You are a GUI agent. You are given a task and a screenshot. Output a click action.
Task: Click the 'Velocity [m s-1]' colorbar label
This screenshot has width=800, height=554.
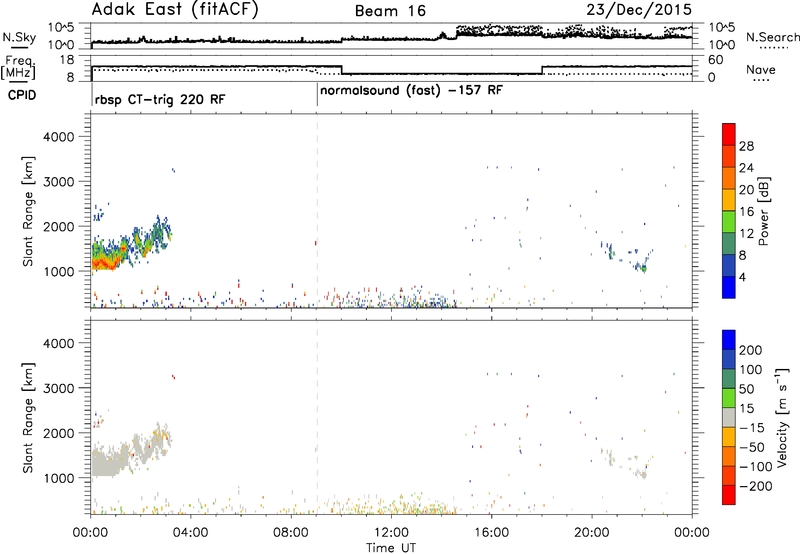tap(782, 417)
